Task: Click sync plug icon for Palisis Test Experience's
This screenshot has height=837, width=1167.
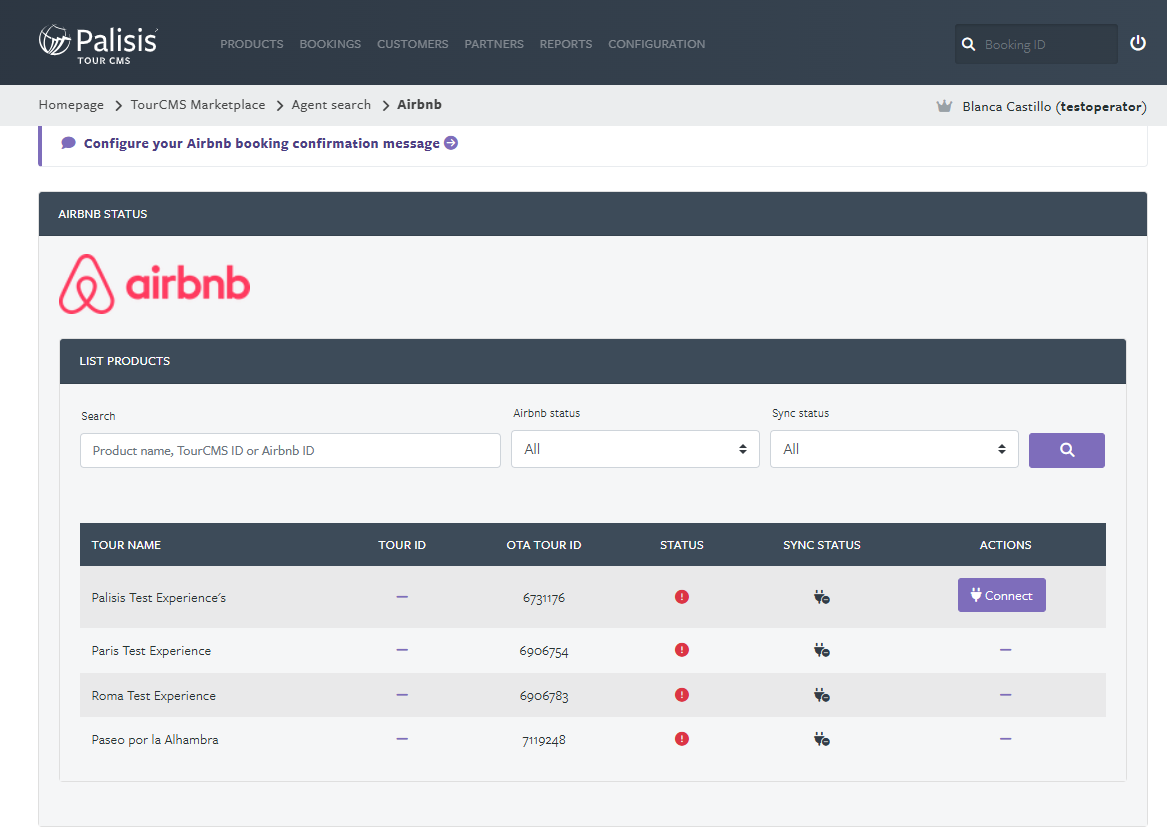Action: pos(822,597)
